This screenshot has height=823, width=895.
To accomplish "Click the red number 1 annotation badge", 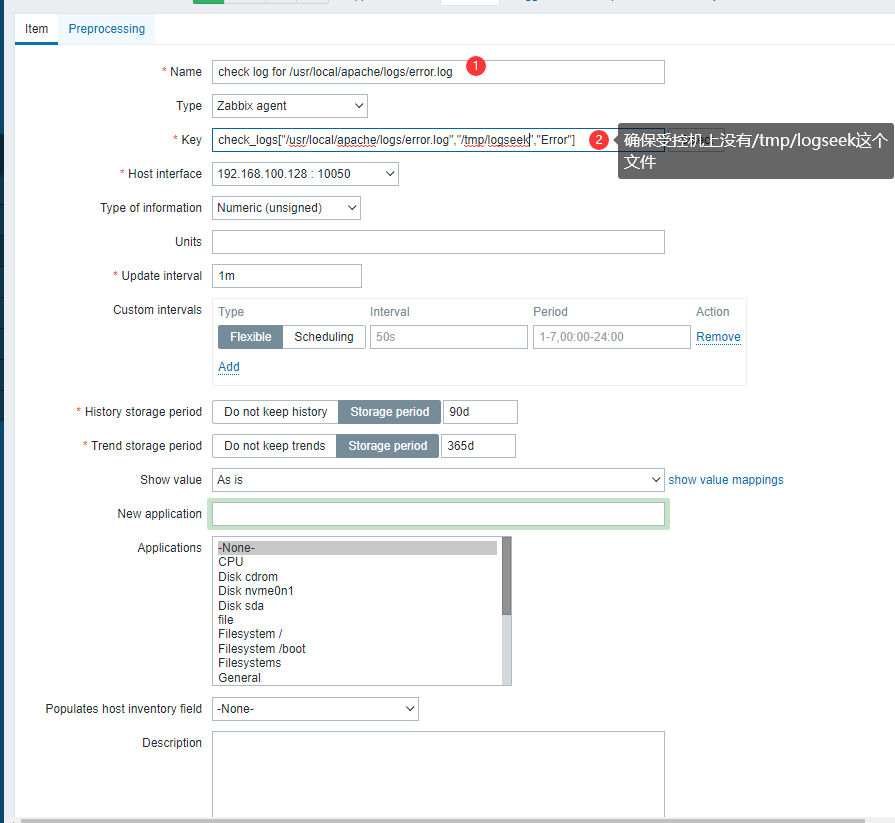I will [x=477, y=66].
